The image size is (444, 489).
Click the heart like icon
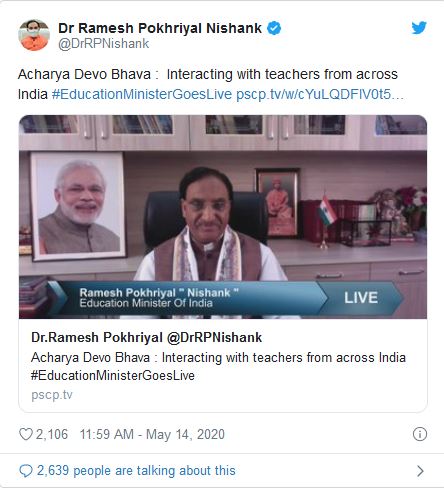(26, 434)
